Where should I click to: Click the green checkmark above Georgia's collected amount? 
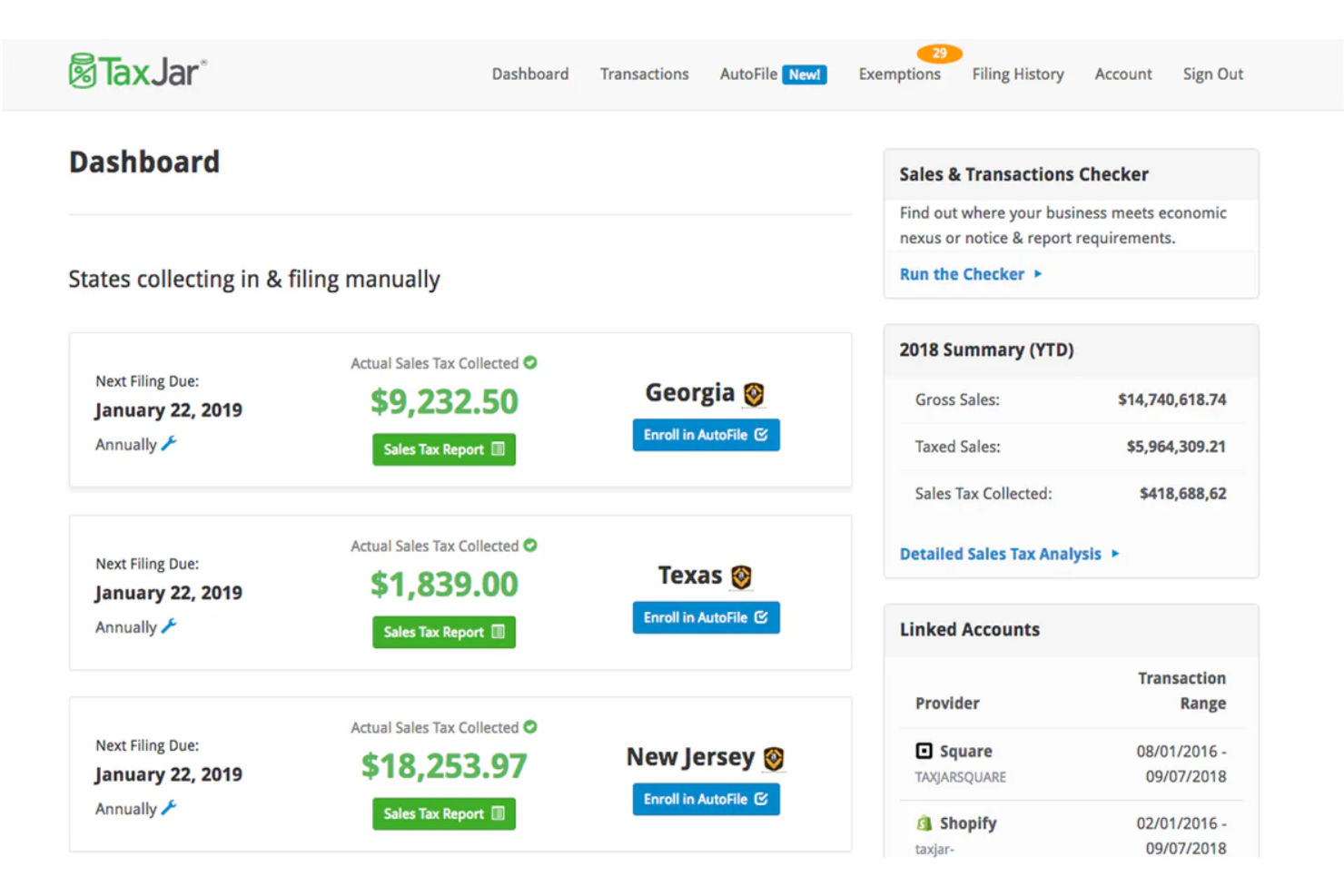click(531, 362)
